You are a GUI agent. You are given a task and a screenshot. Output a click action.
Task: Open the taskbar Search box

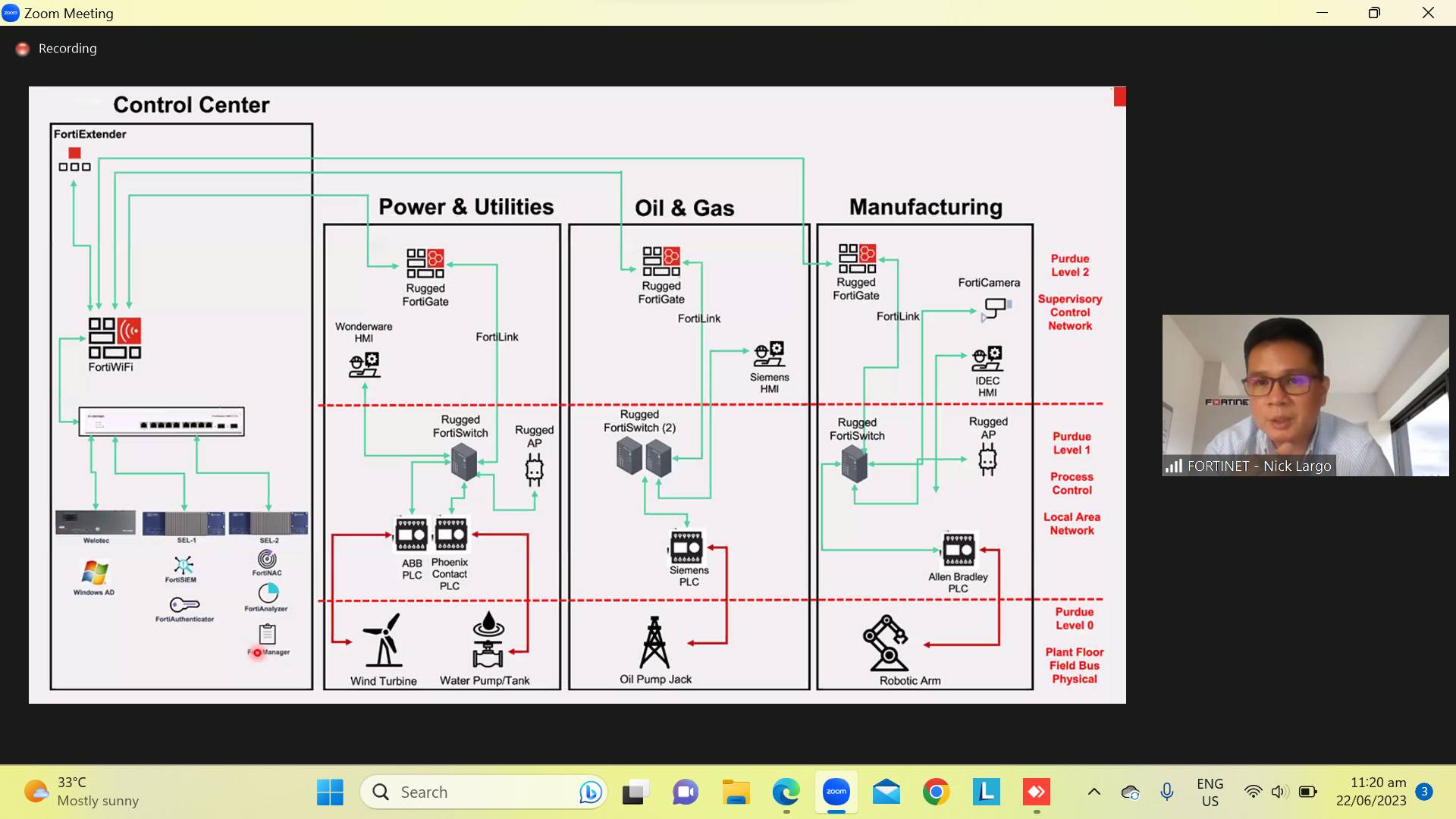point(484,792)
